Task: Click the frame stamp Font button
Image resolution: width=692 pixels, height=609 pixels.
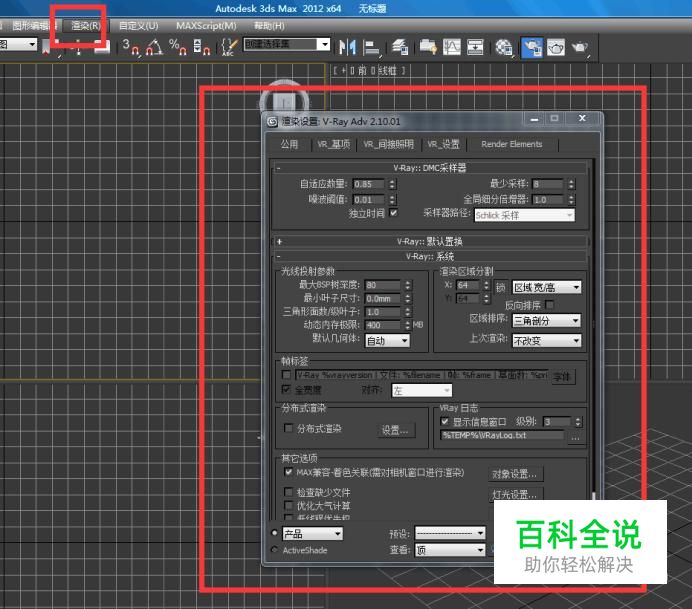Action: coord(563,376)
